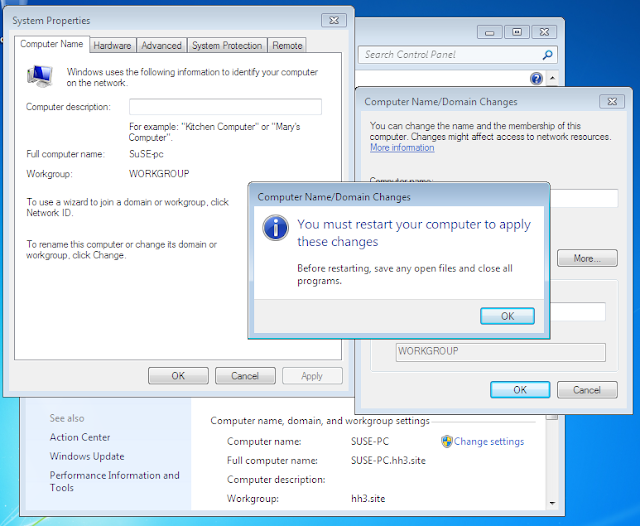Image resolution: width=640 pixels, height=526 pixels.
Task: Click the hh3.site workgroup value
Action: point(368,499)
